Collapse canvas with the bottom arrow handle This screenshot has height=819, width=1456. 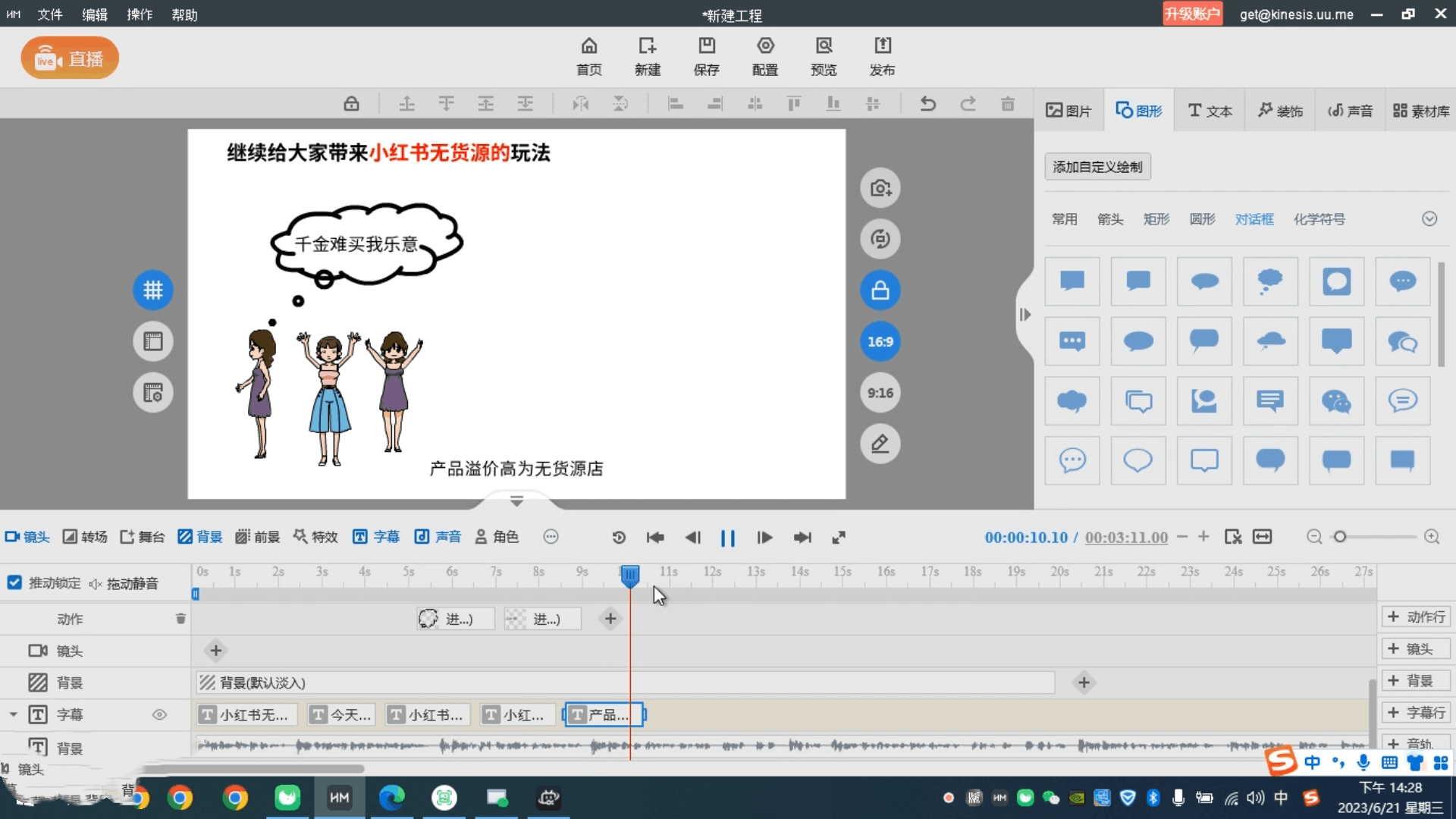click(x=516, y=500)
